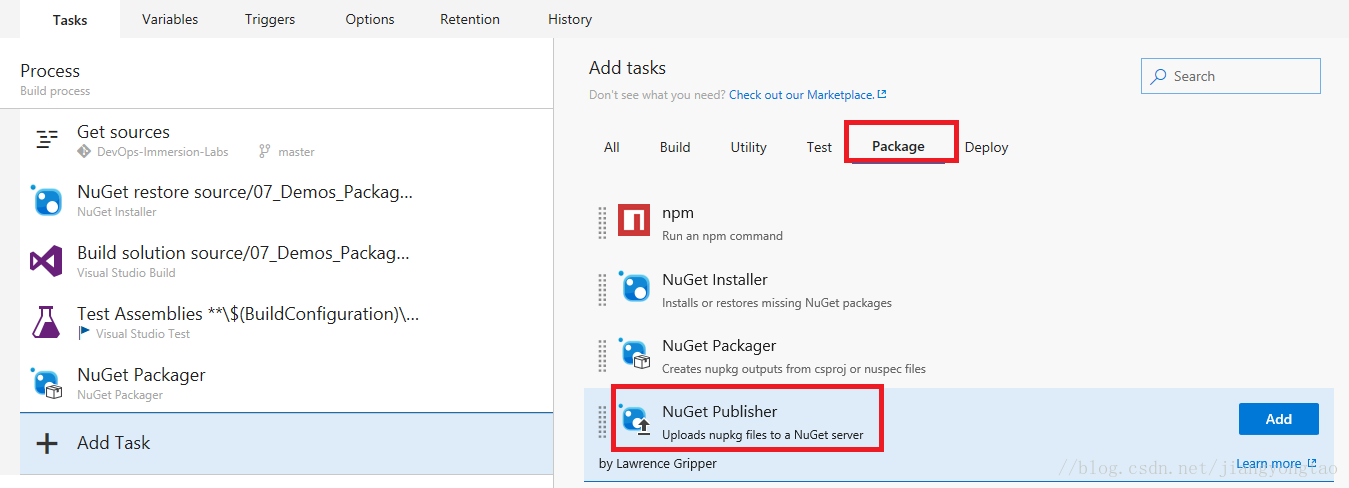The image size is (1349, 488).
Task: Click the magnifier icon in Search box
Action: (1159, 76)
